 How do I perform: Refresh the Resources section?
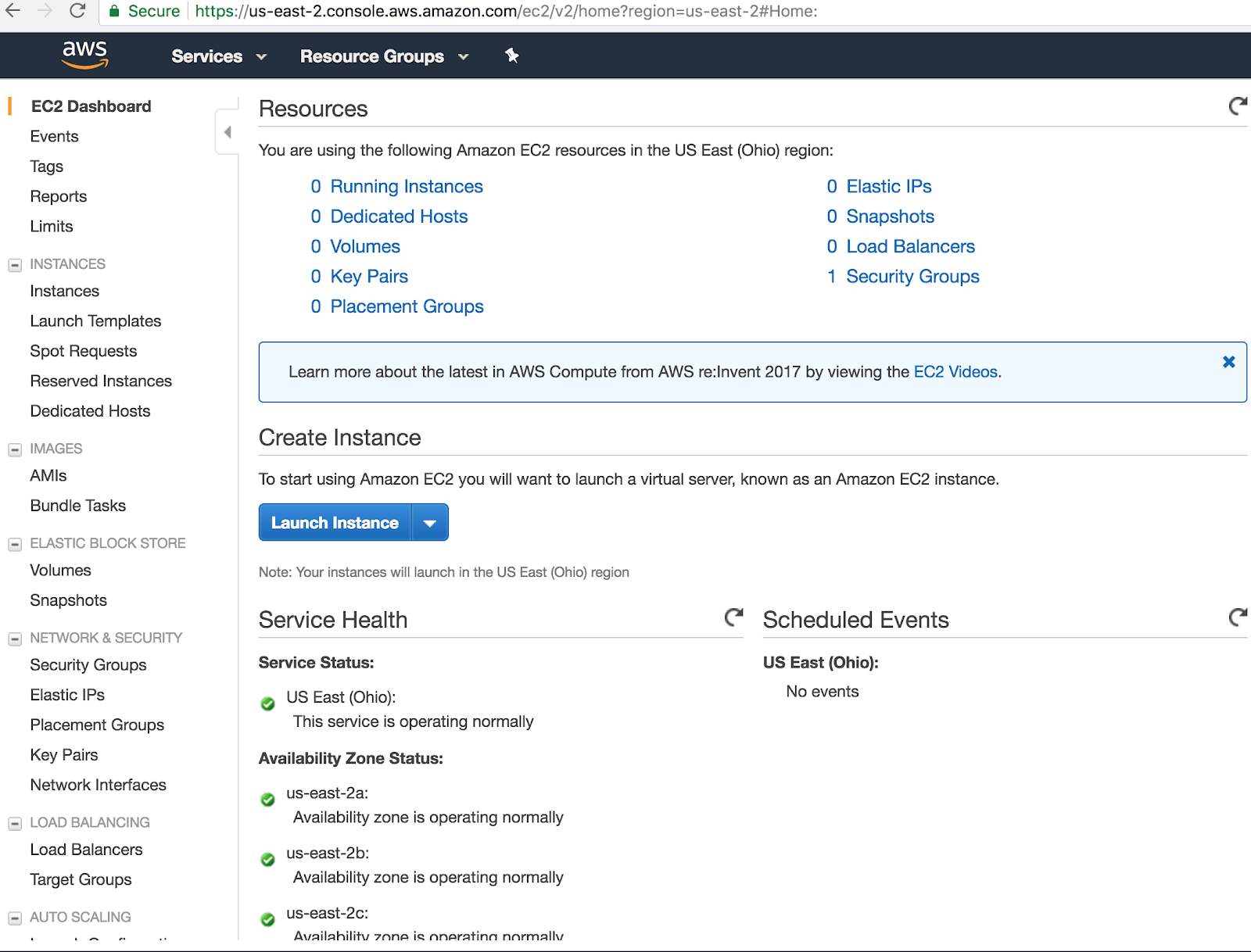tap(1237, 106)
